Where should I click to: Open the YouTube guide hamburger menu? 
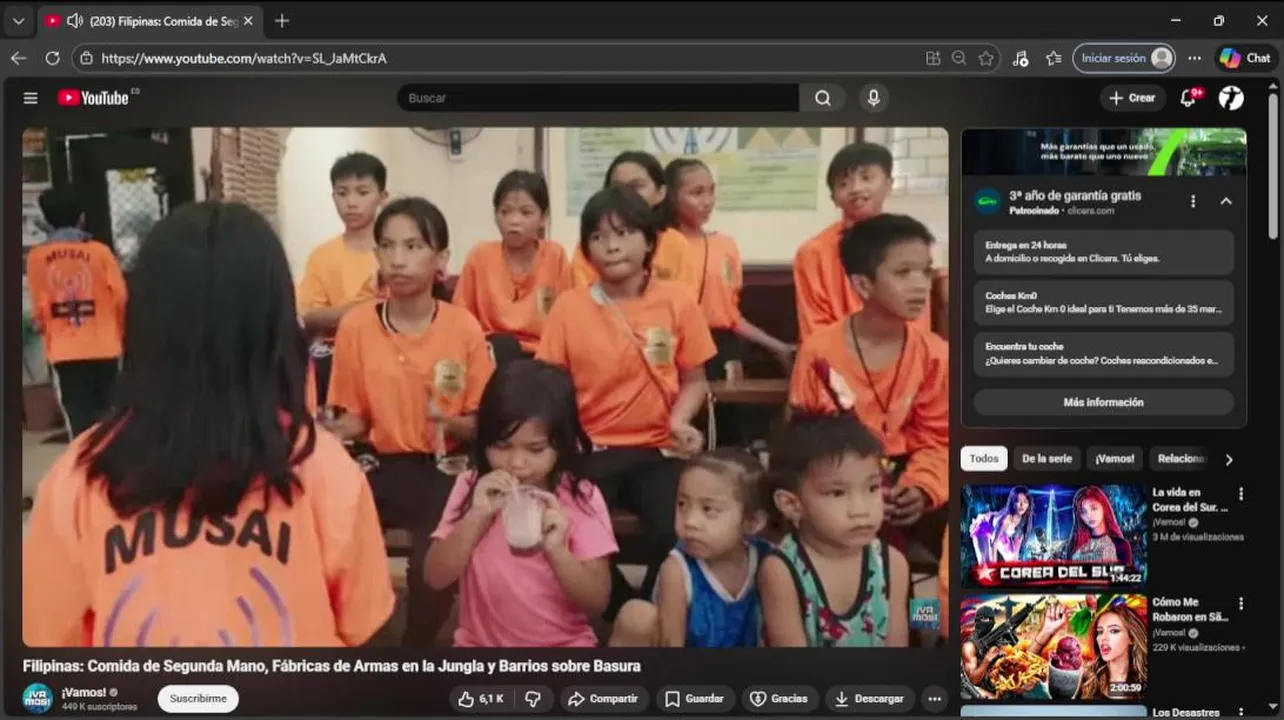[x=31, y=98]
